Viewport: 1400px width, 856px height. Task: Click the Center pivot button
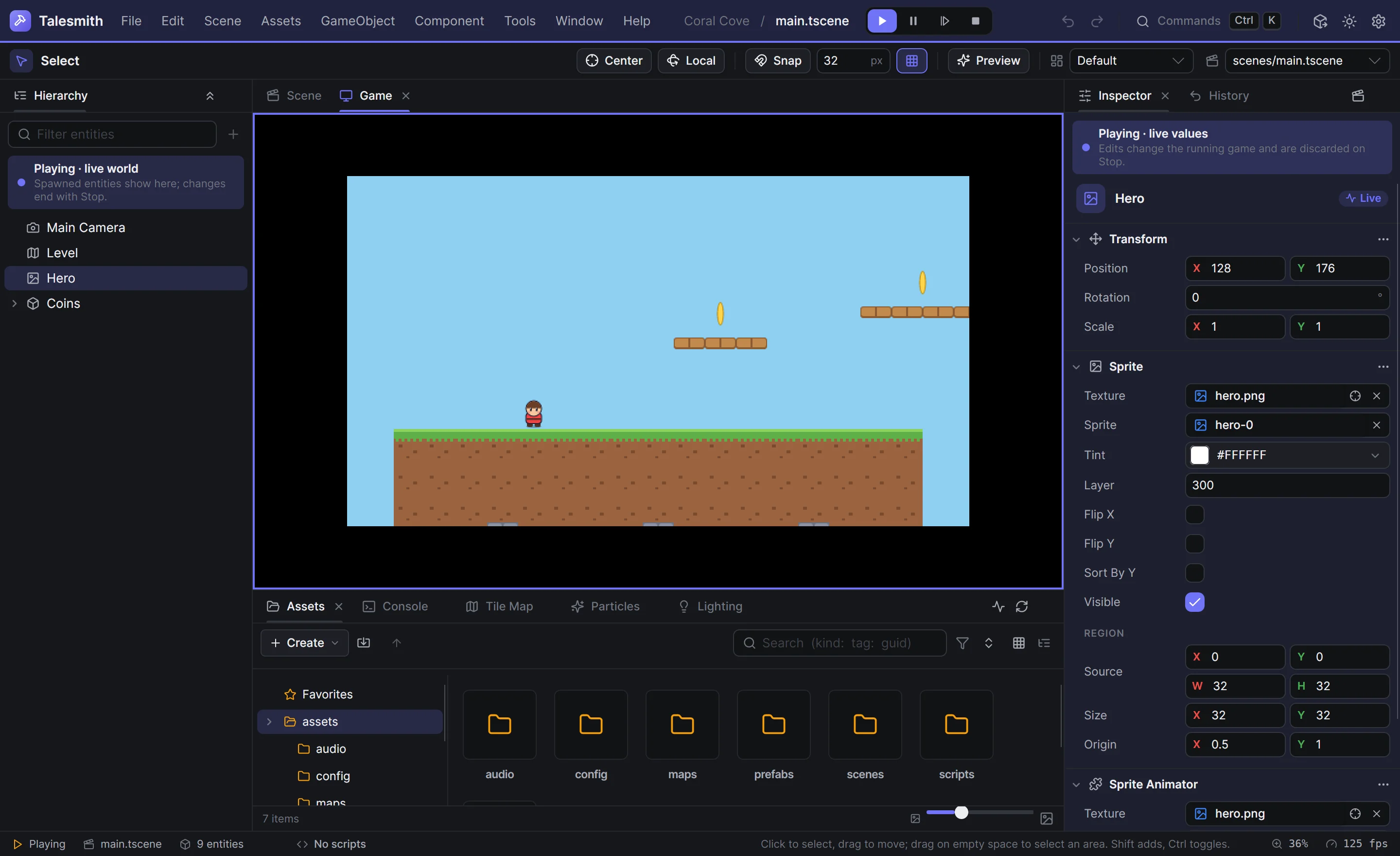613,60
